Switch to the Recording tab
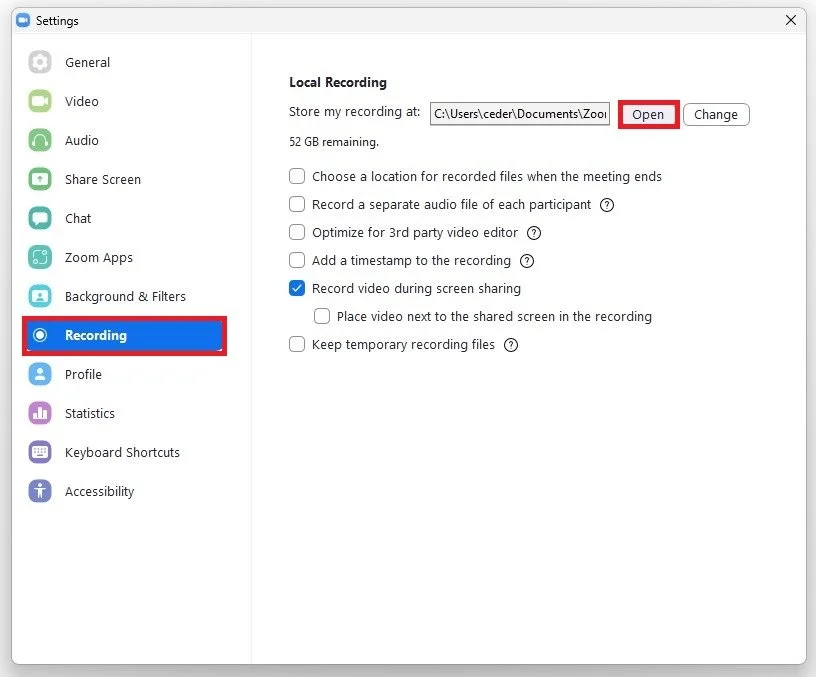 [x=95, y=335]
